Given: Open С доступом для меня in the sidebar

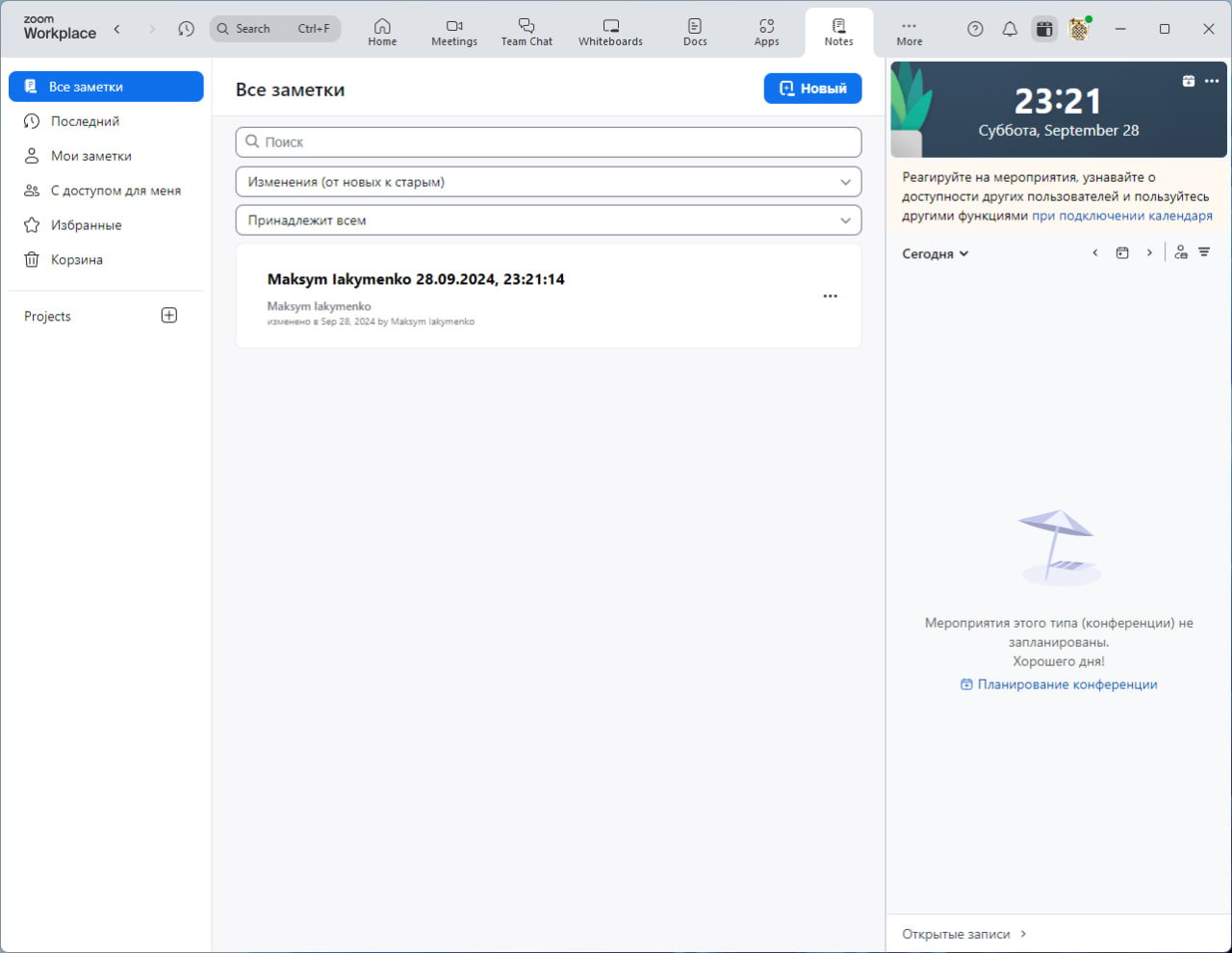Looking at the screenshot, I should pyautogui.click(x=106, y=191).
